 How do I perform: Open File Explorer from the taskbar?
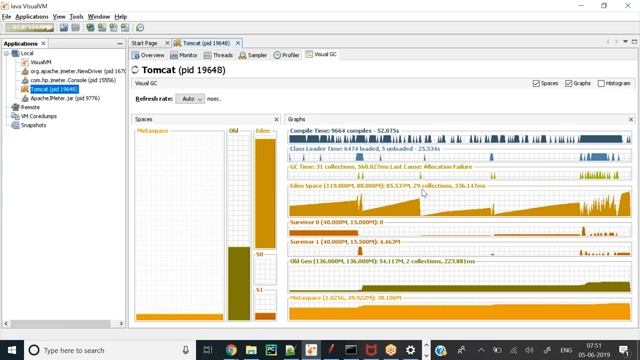click(x=251, y=350)
